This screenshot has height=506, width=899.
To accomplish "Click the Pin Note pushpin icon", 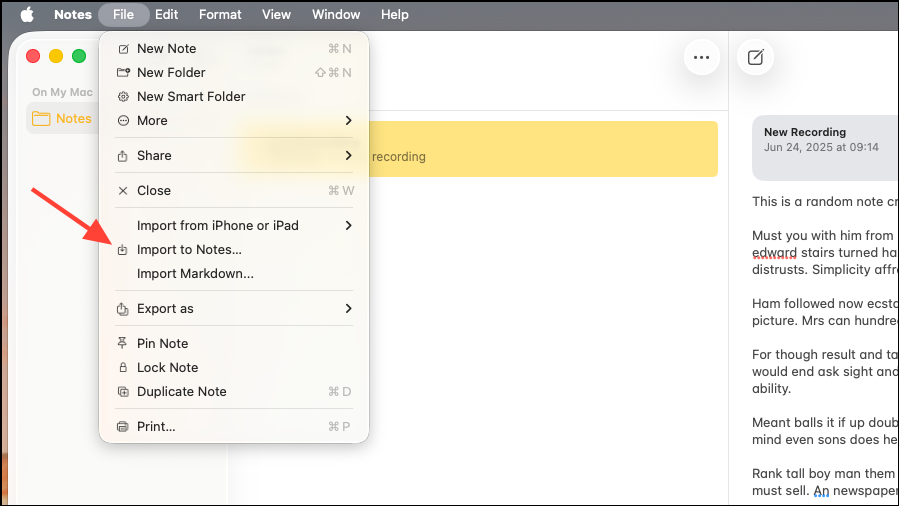I will (x=122, y=343).
